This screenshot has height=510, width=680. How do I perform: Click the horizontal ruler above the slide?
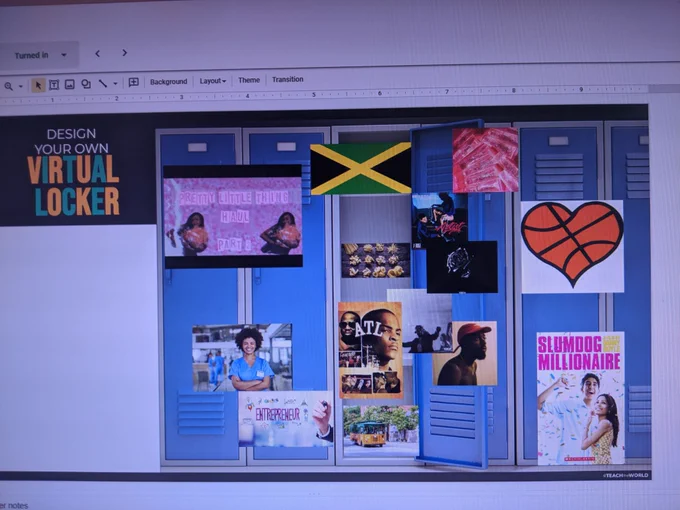pos(323,96)
